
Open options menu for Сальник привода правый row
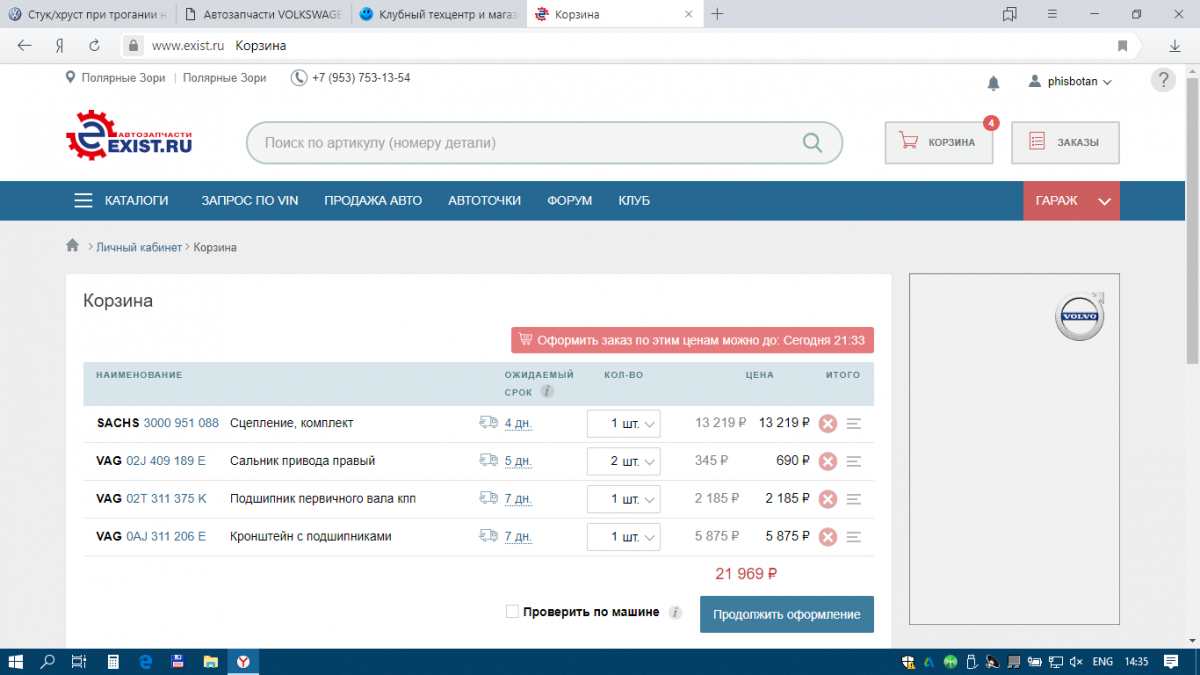click(854, 462)
